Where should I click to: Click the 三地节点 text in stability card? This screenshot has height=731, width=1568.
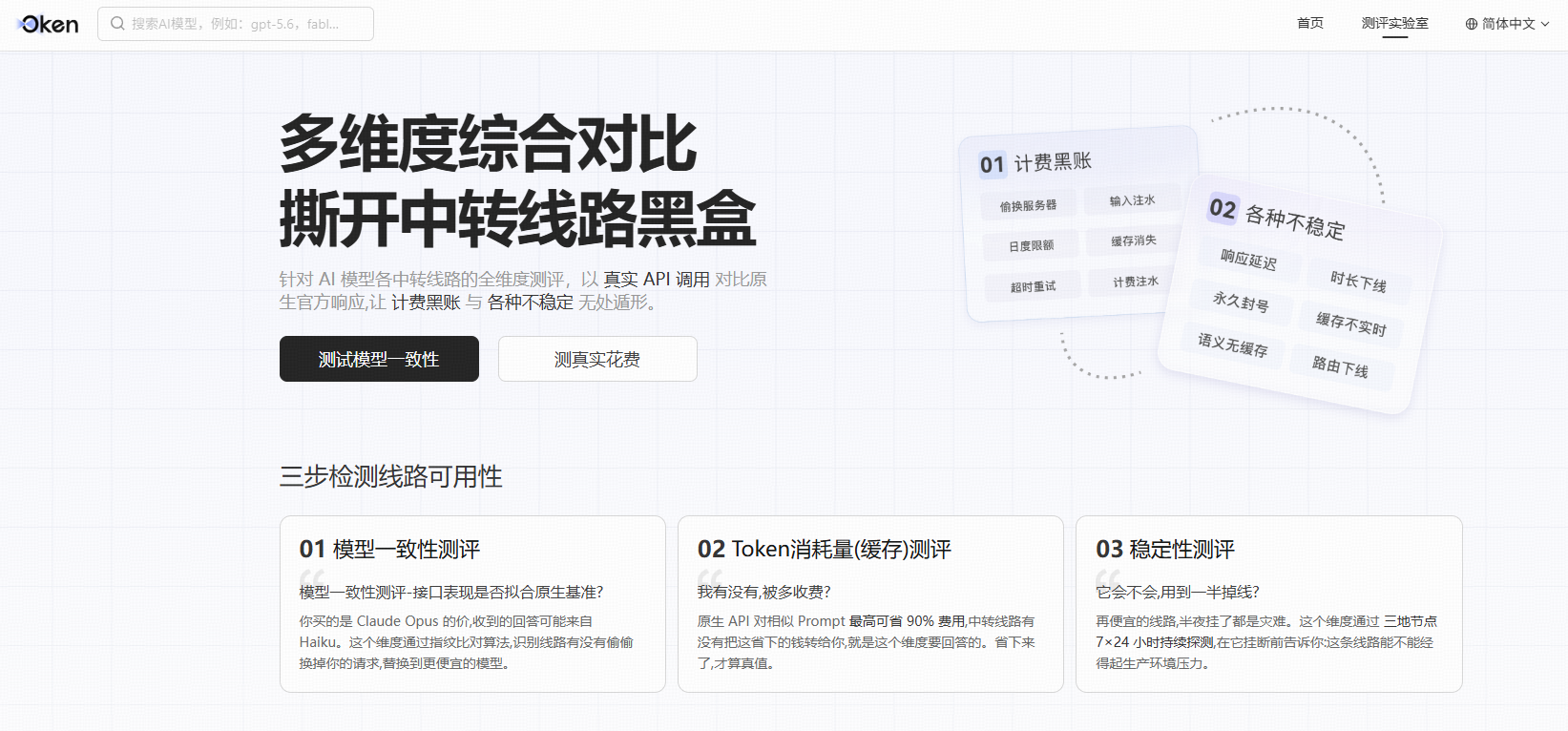1411,621
